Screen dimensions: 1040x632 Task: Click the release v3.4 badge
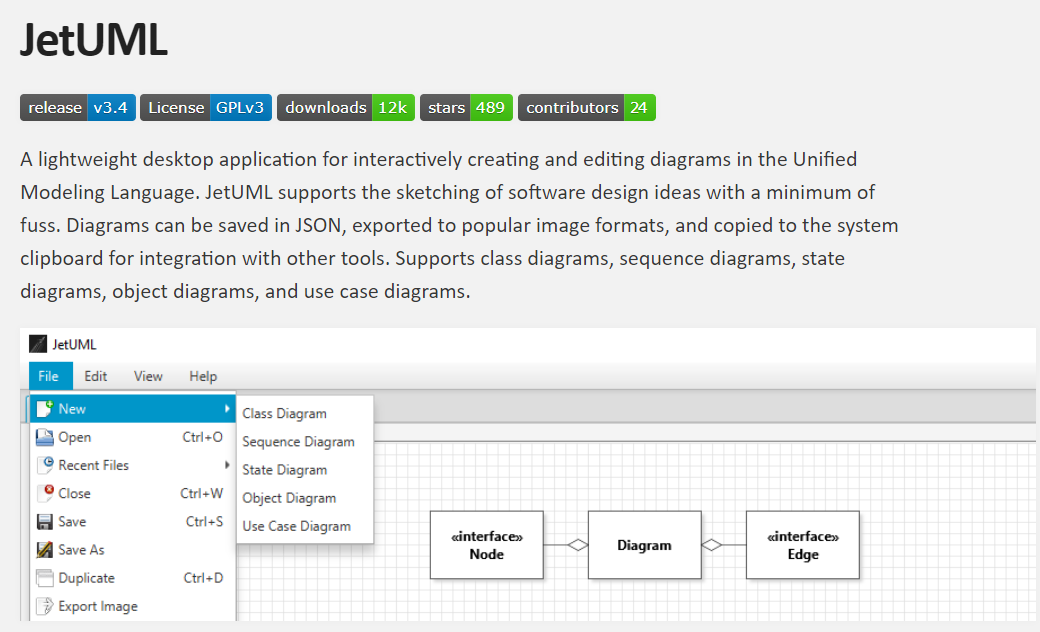point(78,107)
